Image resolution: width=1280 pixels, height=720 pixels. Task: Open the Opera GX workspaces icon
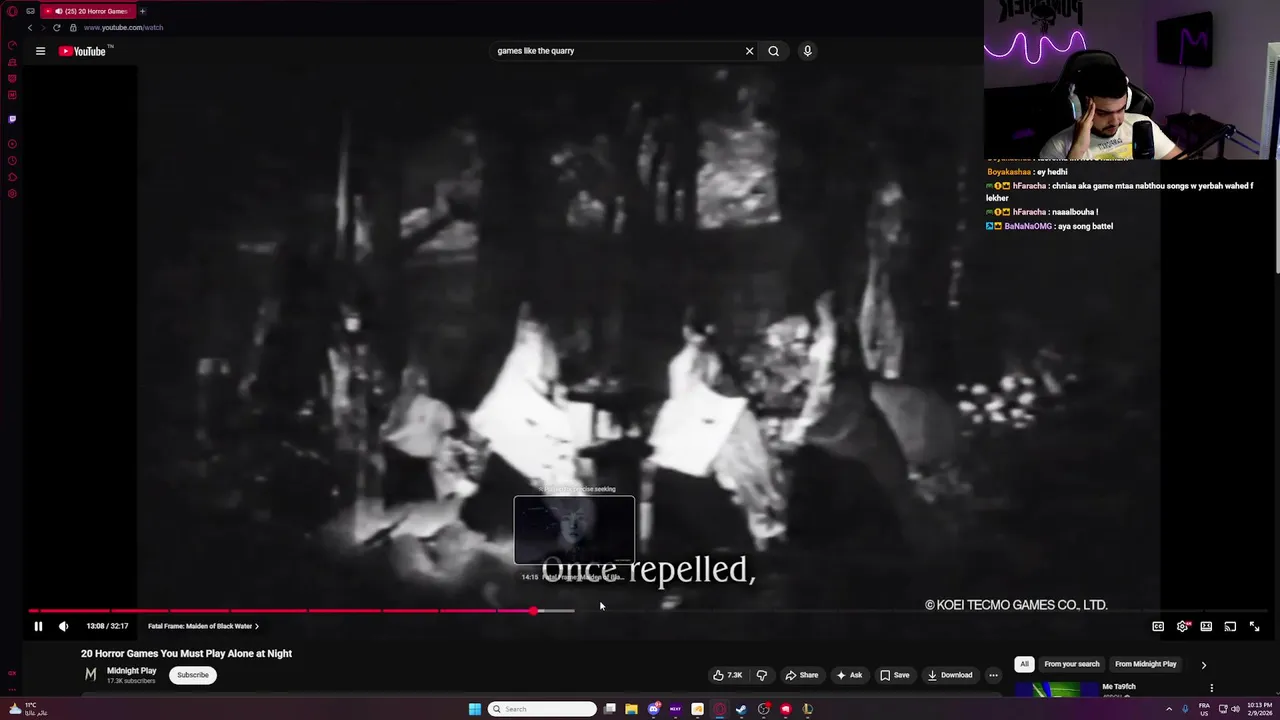[31, 11]
